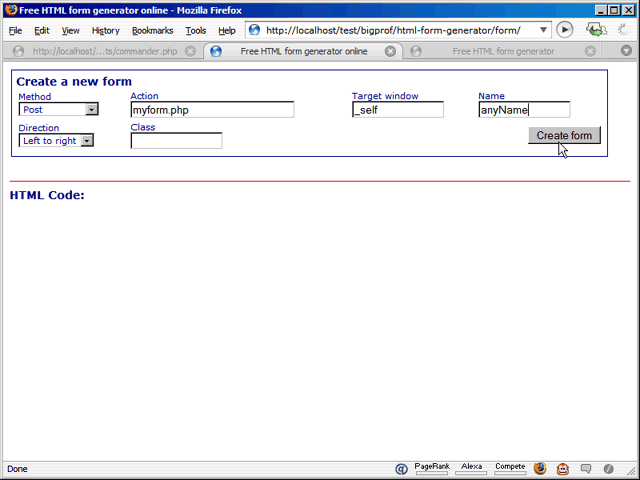Click the Action field containing myform.php
This screenshot has height=480, width=640.
click(x=212, y=110)
